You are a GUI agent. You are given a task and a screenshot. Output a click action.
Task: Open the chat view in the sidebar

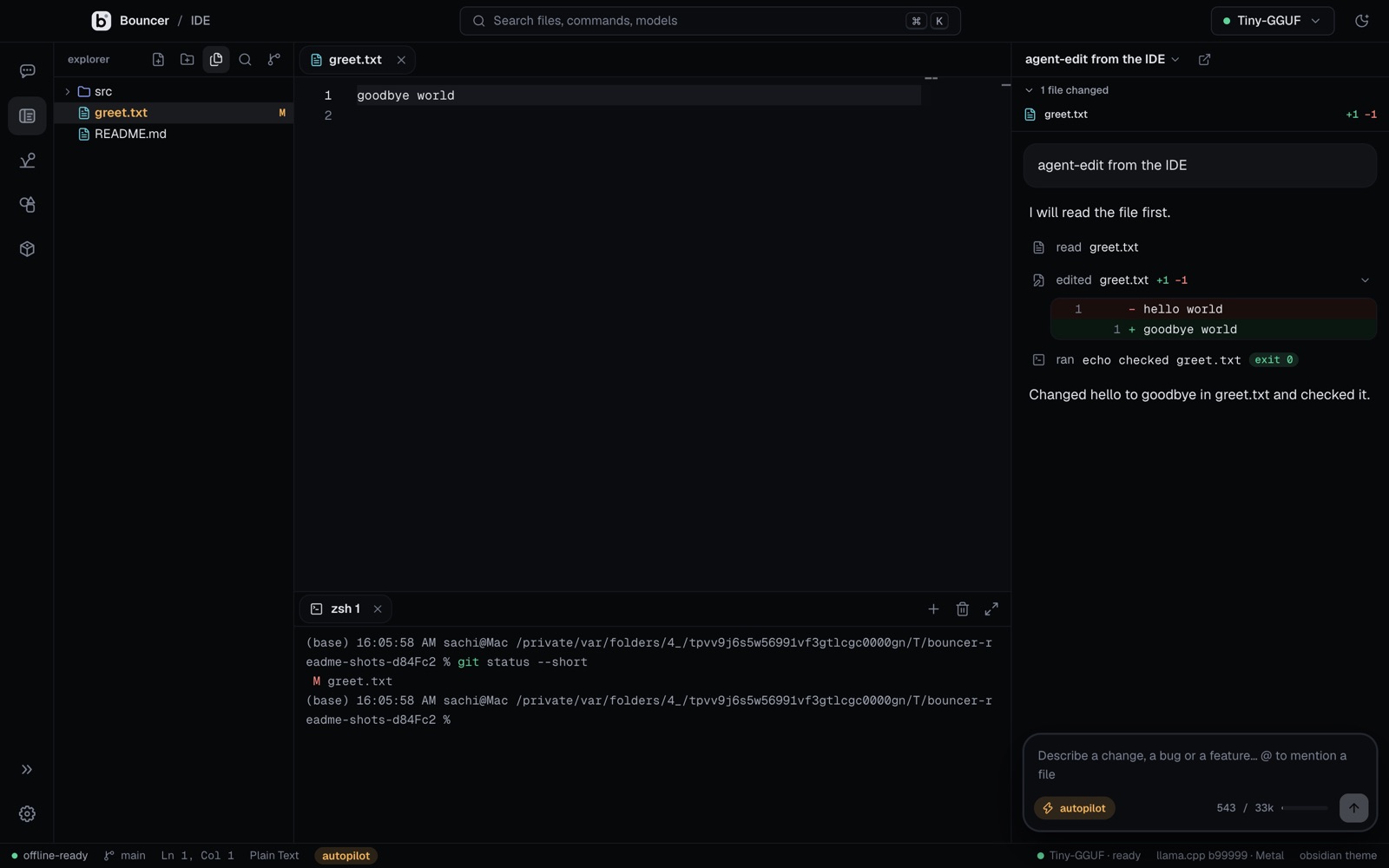coord(27,71)
